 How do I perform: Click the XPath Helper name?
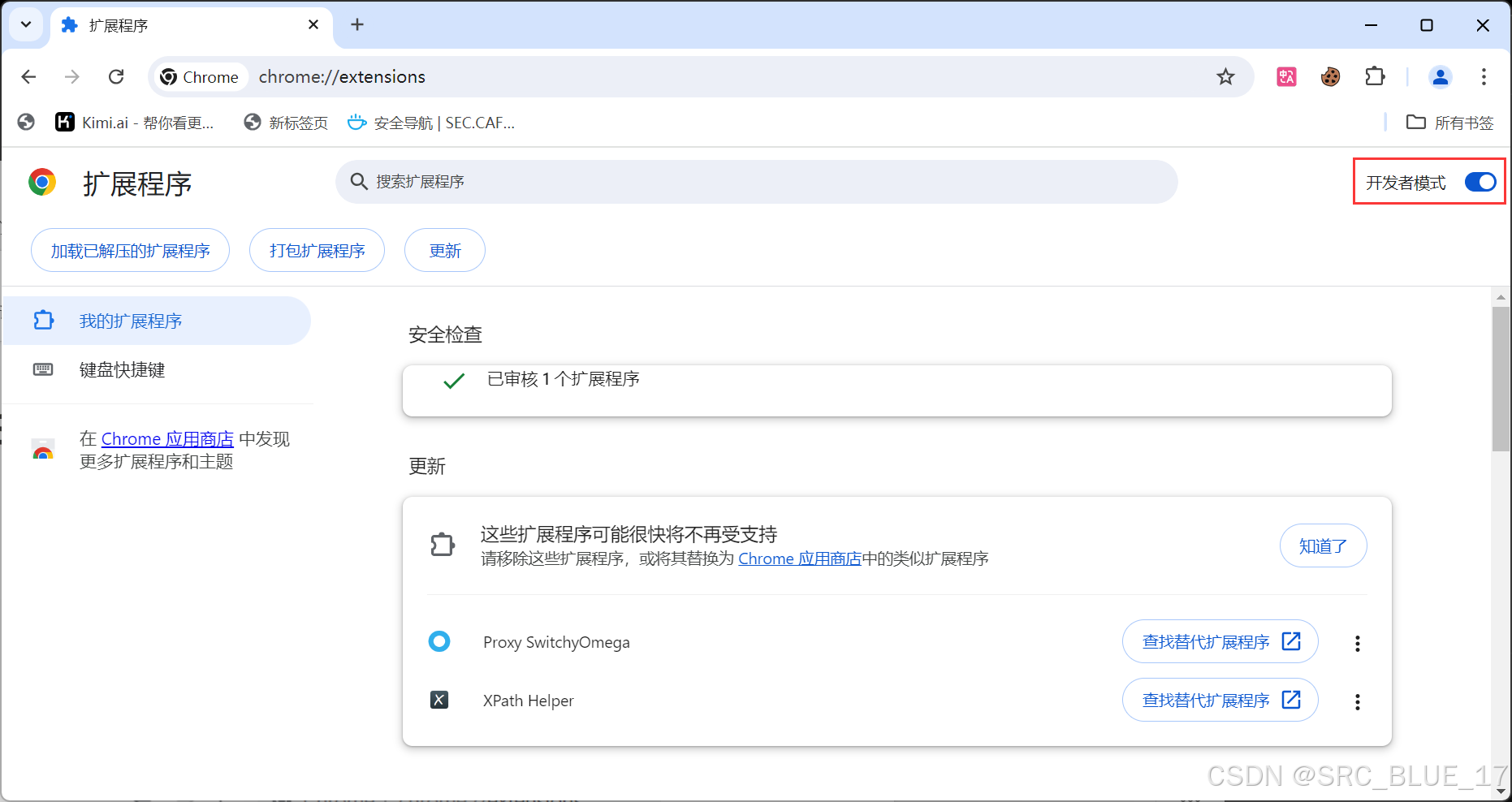pyautogui.click(x=528, y=701)
